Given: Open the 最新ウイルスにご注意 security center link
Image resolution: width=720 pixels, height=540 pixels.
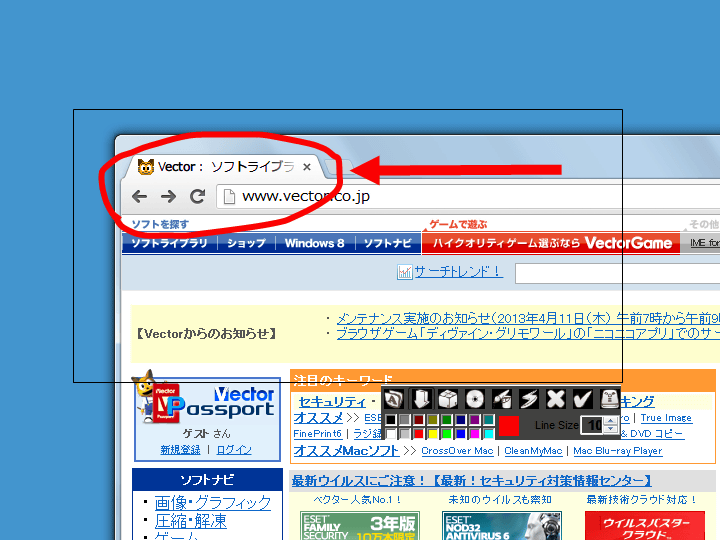Looking at the screenshot, I should 472,481.
